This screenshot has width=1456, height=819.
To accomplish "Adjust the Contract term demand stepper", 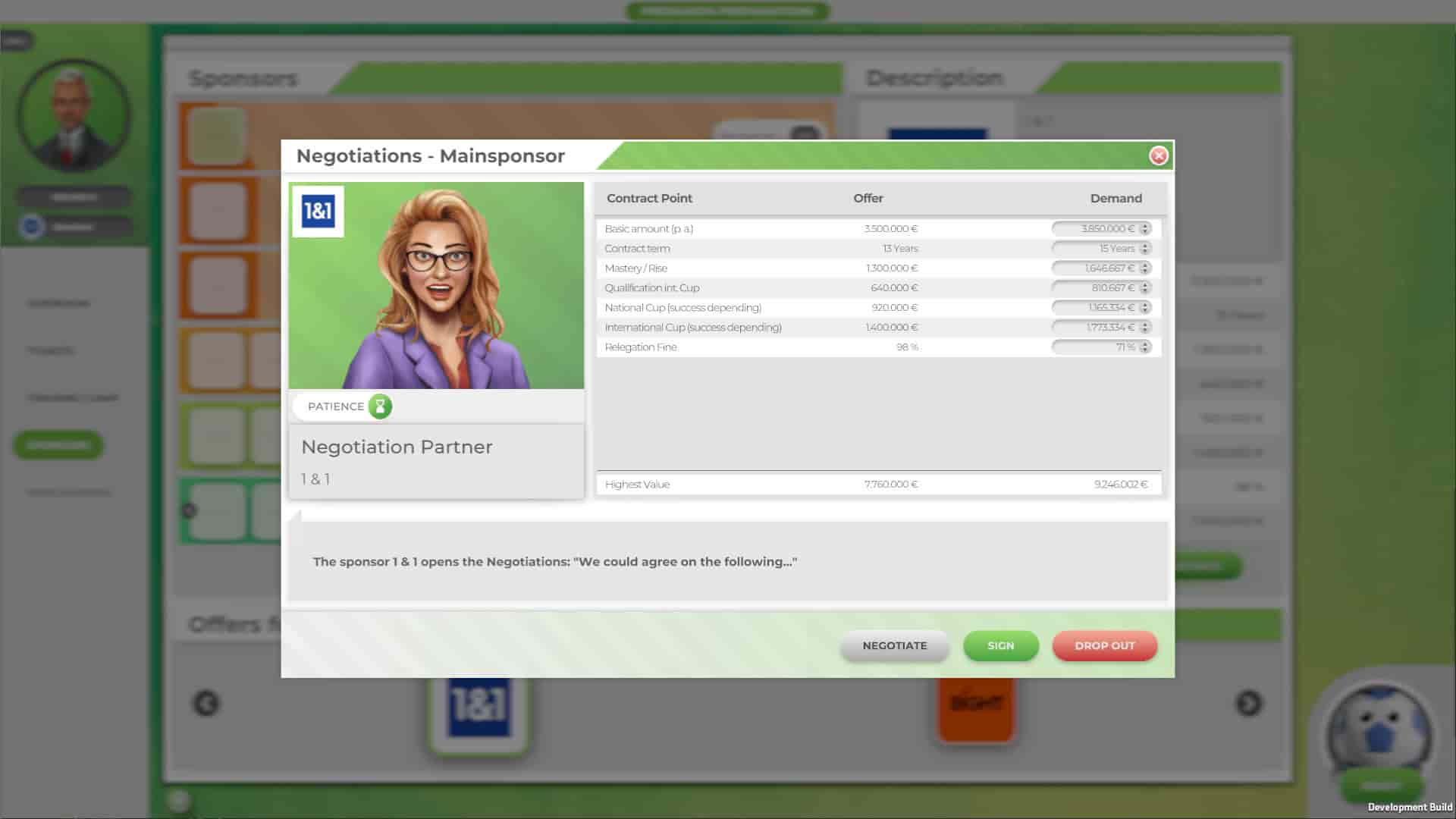I will tap(1145, 248).
